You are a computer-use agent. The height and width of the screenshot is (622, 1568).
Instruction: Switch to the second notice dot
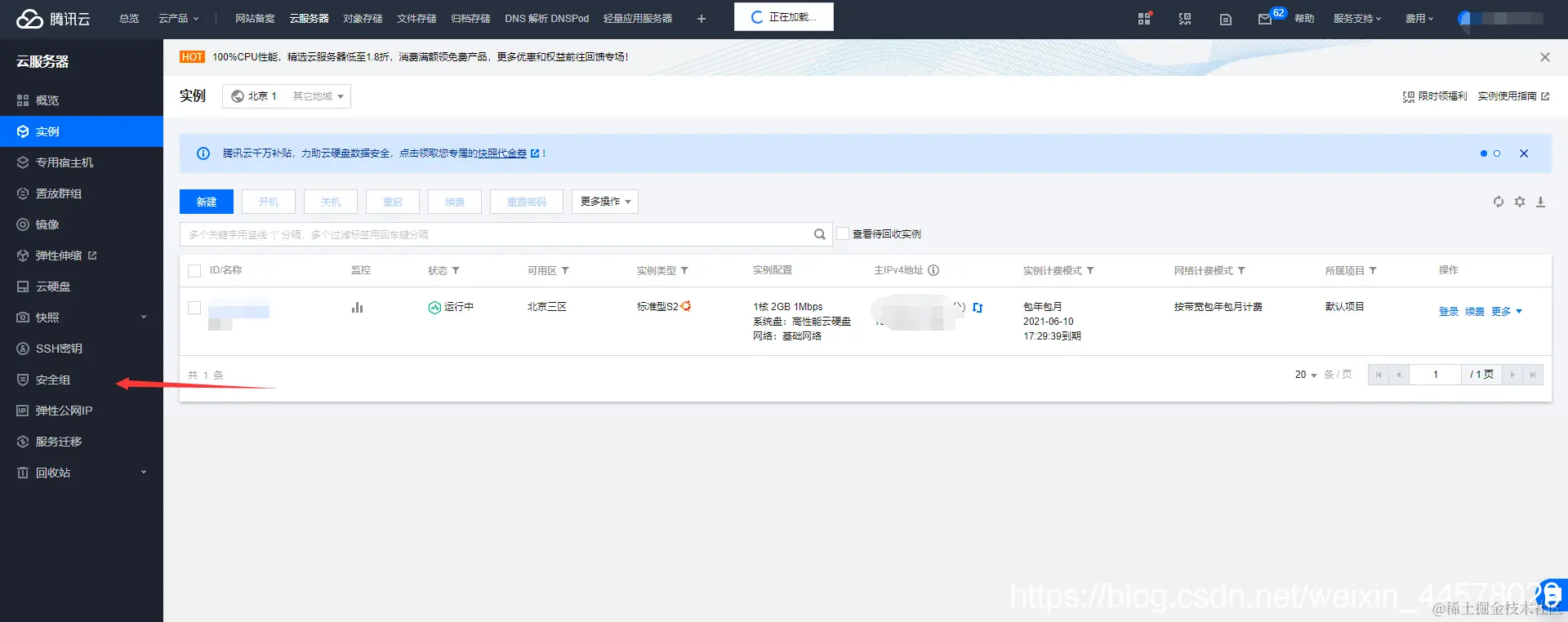pos(1497,153)
